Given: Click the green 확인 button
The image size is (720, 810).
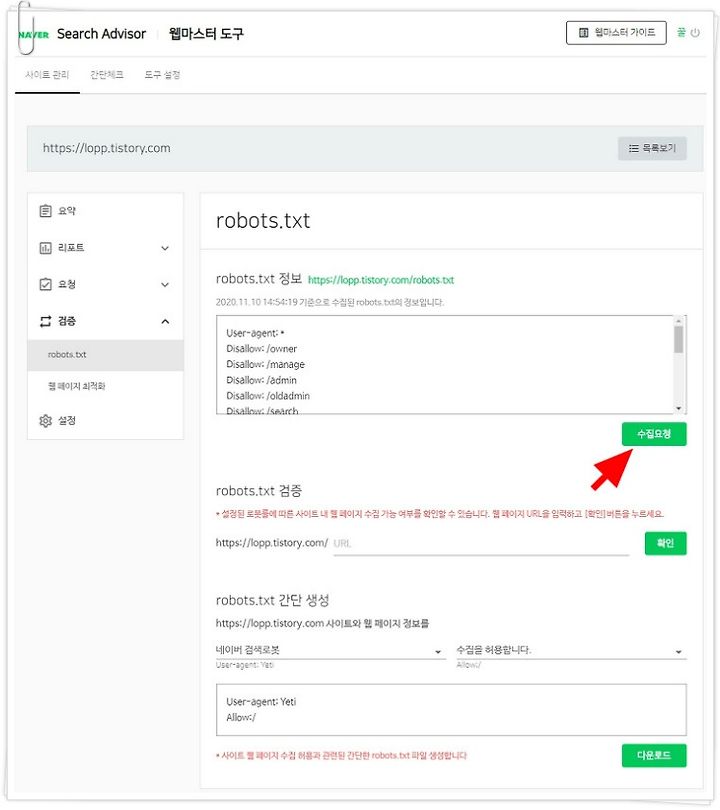Looking at the screenshot, I should [665, 543].
